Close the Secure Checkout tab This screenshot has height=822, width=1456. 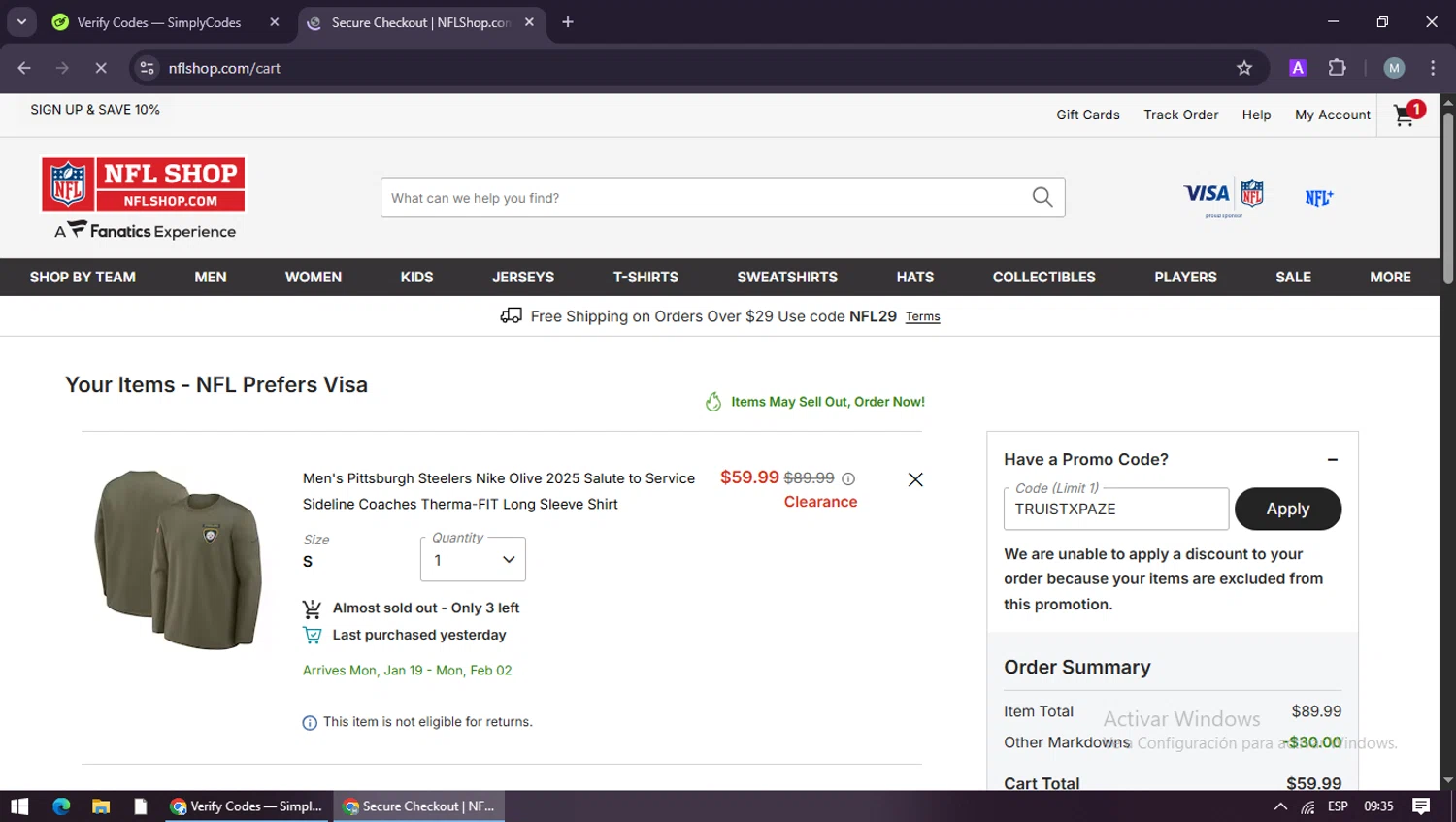529,22
